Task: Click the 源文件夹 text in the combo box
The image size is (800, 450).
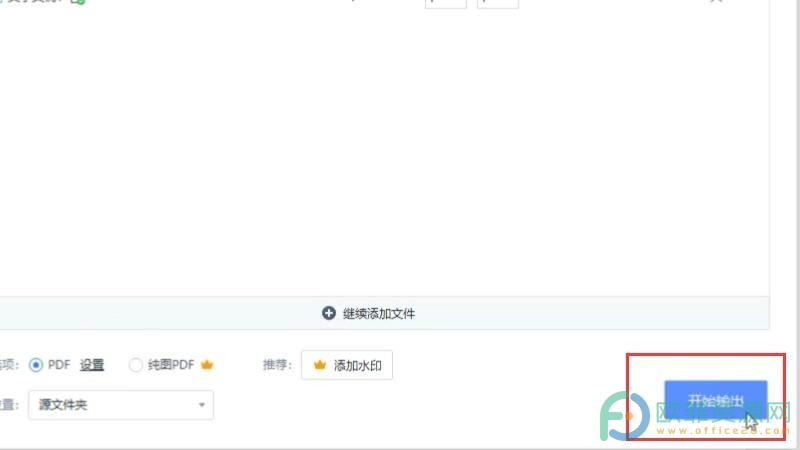Action: pos(63,405)
